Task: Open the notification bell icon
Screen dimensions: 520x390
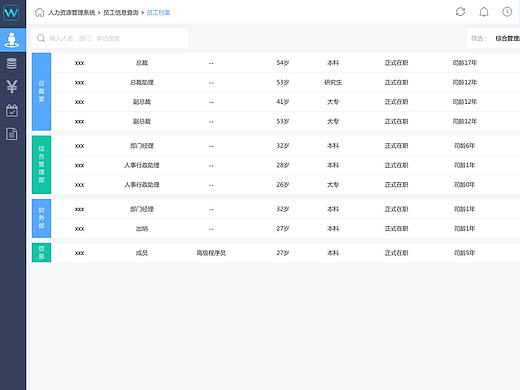Action: (484, 12)
